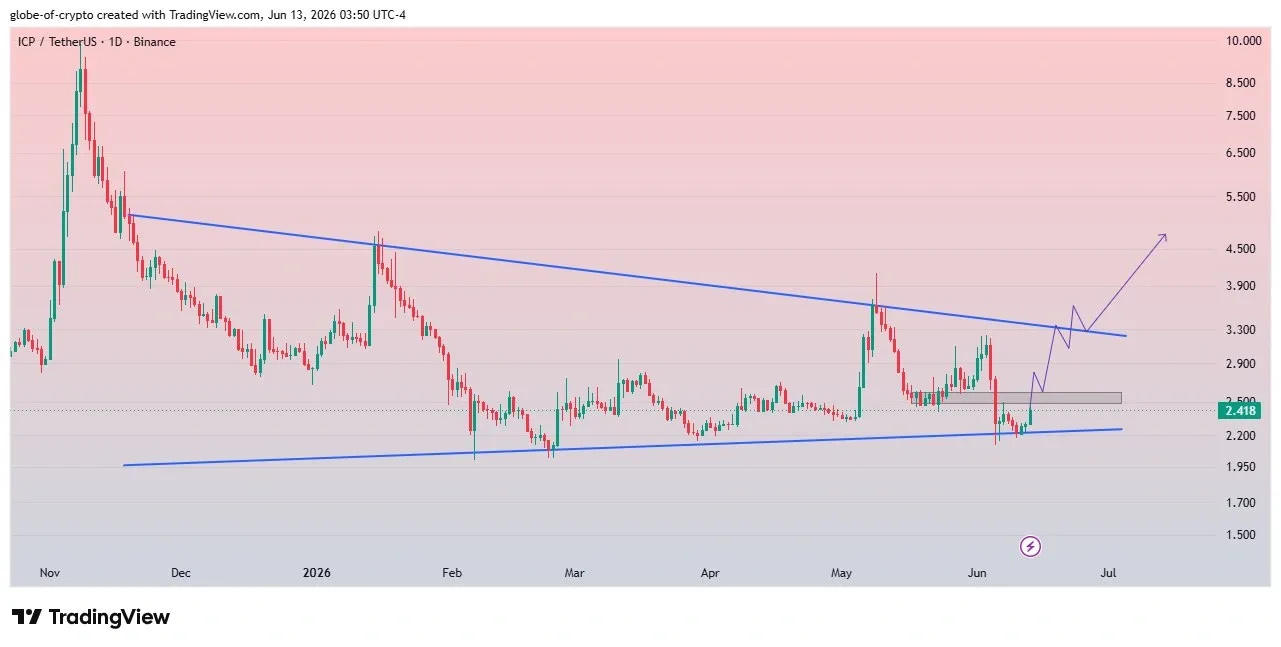Select the current price label 2.418
This screenshot has width=1281, height=647.
(x=1239, y=410)
